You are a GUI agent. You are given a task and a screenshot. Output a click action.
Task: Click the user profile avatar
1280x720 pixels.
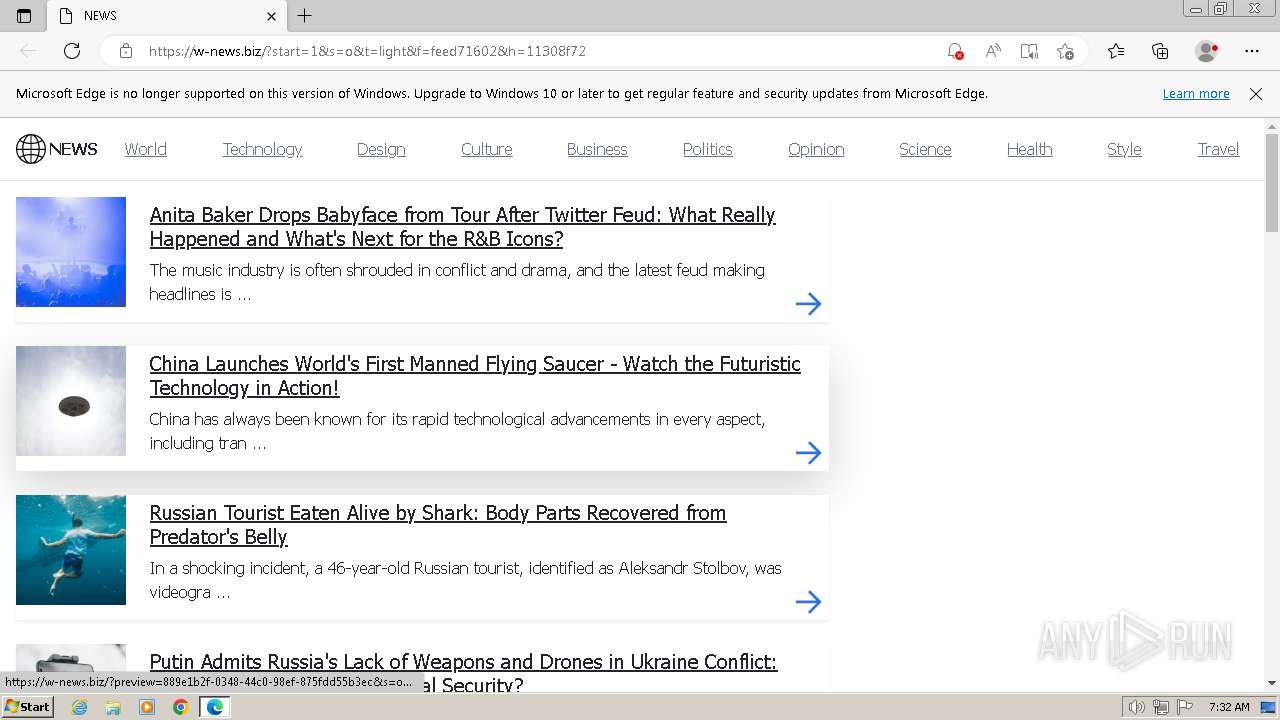(1207, 51)
